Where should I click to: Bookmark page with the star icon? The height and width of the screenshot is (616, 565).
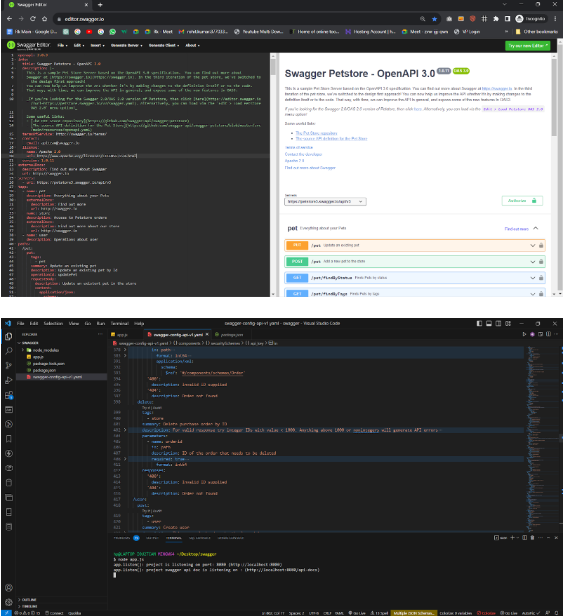[x=434, y=19]
